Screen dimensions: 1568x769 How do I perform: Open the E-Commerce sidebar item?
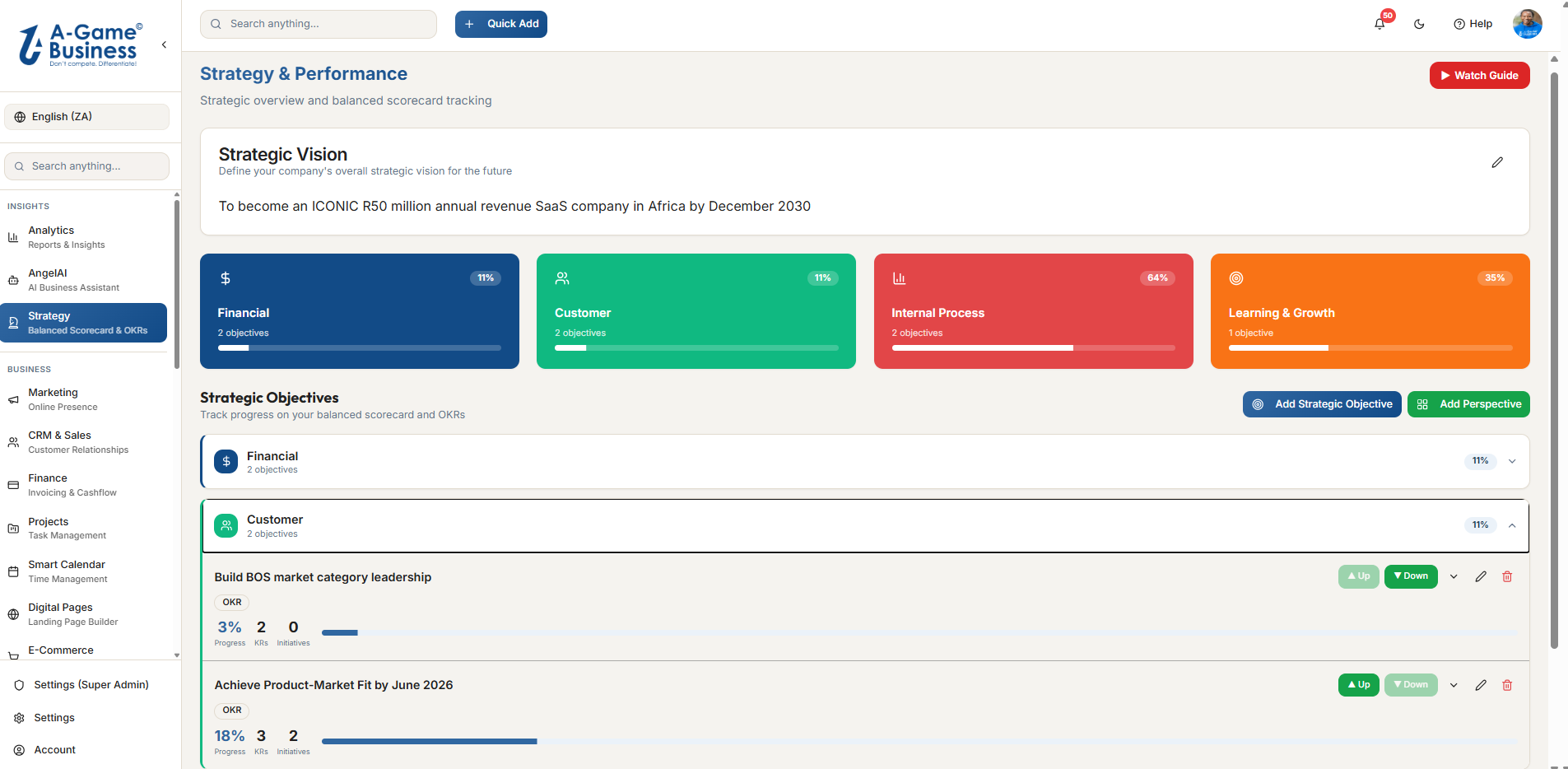tap(84, 650)
